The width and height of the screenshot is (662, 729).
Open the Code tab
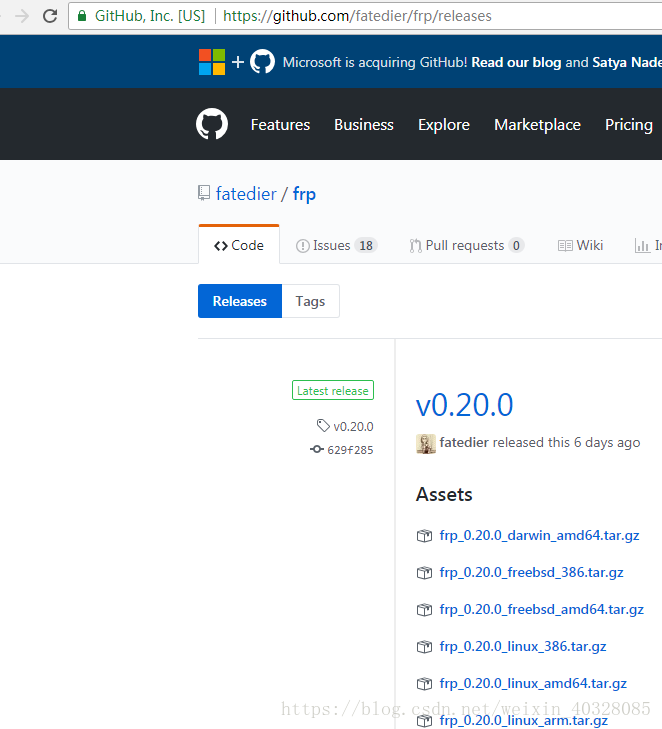pyautogui.click(x=239, y=245)
